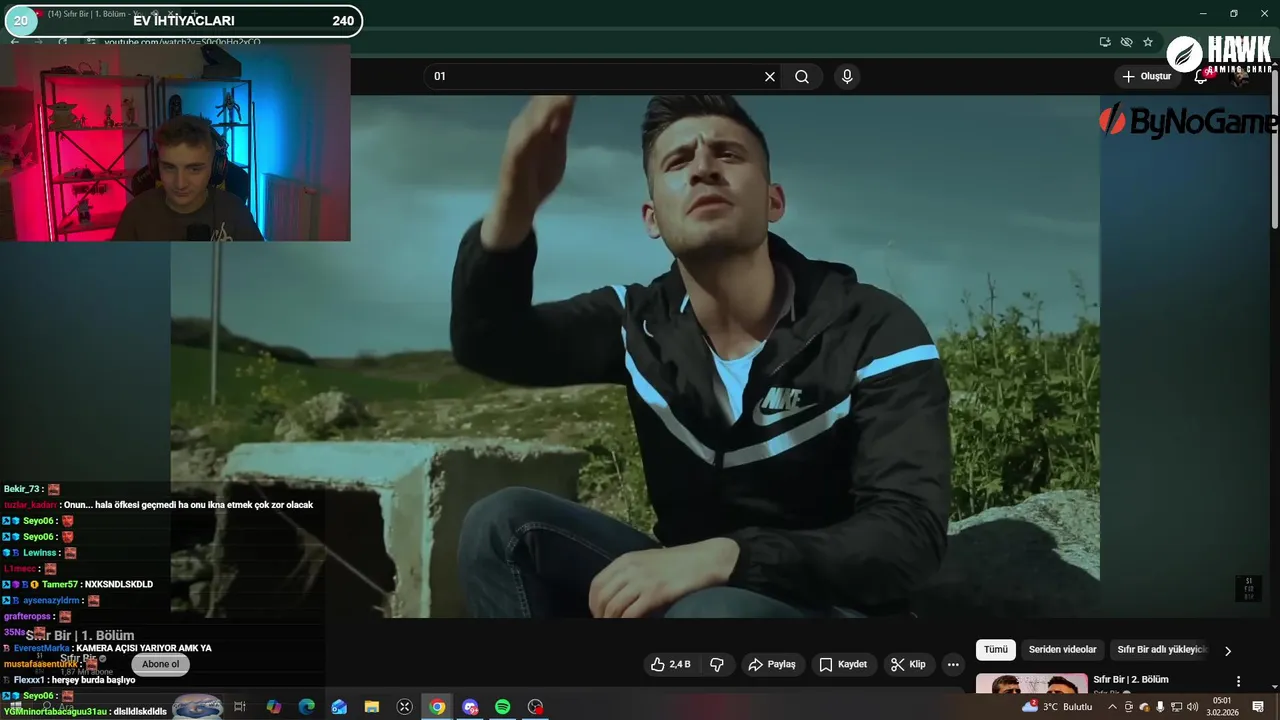Screen dimensions: 1280x720
Task: Click the Sıfır Bir | 1. Bölüm title
Action: tap(80, 636)
